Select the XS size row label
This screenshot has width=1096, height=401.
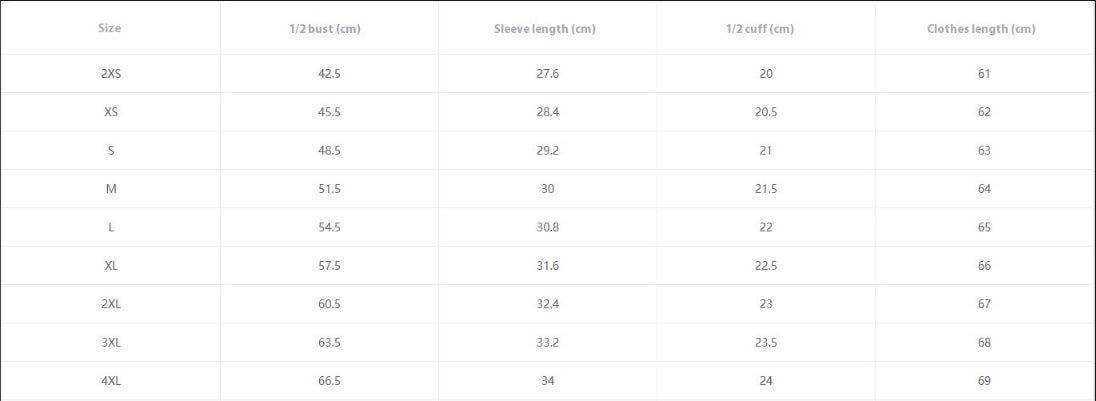coord(110,112)
